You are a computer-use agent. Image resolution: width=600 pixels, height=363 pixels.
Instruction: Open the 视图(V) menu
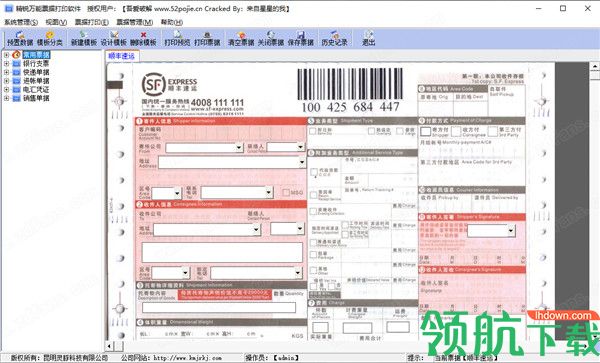tap(56, 22)
